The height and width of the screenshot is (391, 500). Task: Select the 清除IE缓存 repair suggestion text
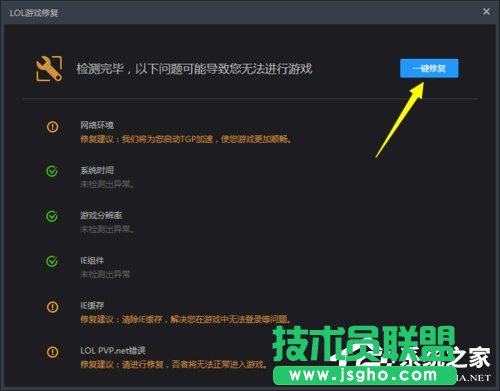[185, 319]
